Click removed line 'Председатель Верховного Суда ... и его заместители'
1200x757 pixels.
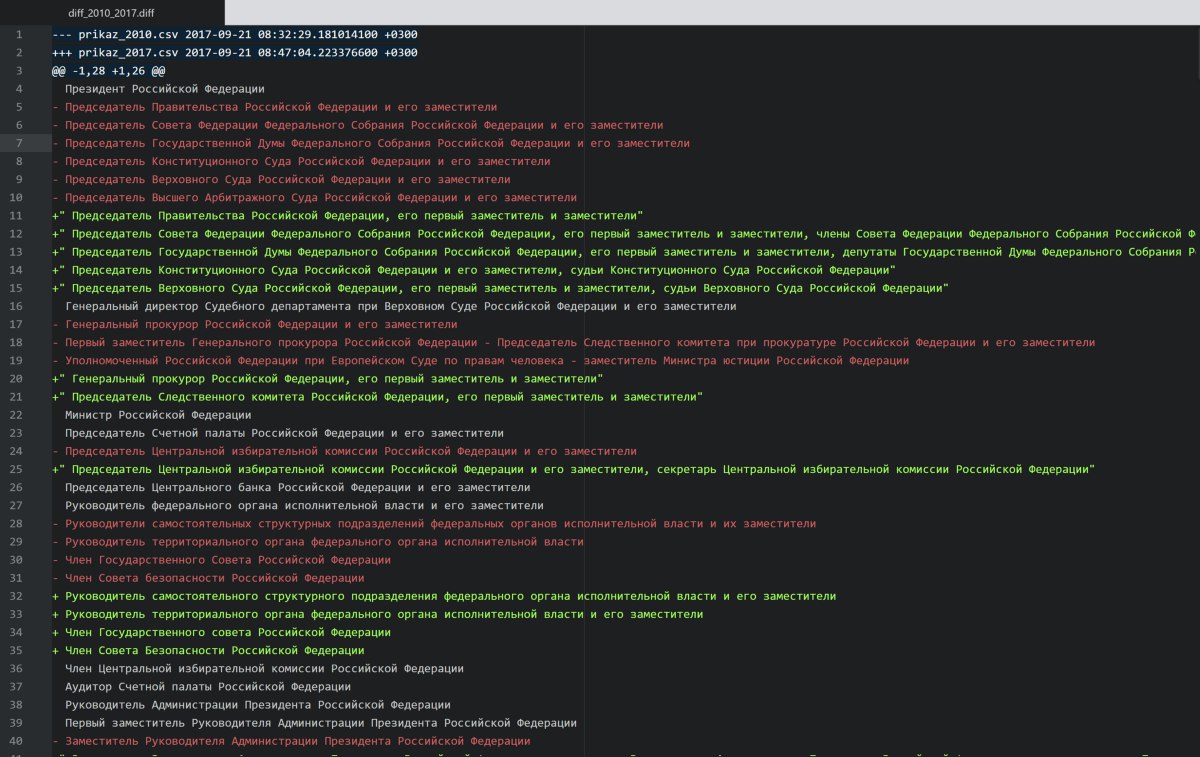pyautogui.click(x=281, y=179)
